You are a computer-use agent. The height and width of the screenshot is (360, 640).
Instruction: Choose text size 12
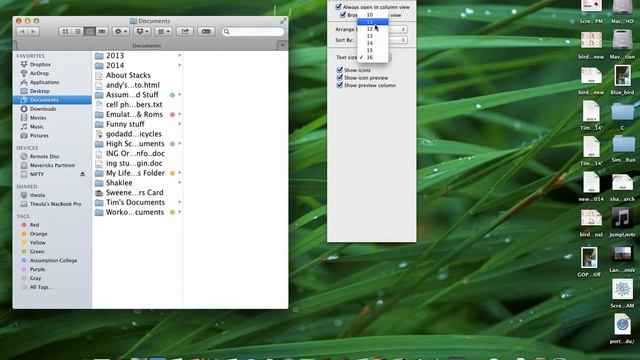pos(372,29)
